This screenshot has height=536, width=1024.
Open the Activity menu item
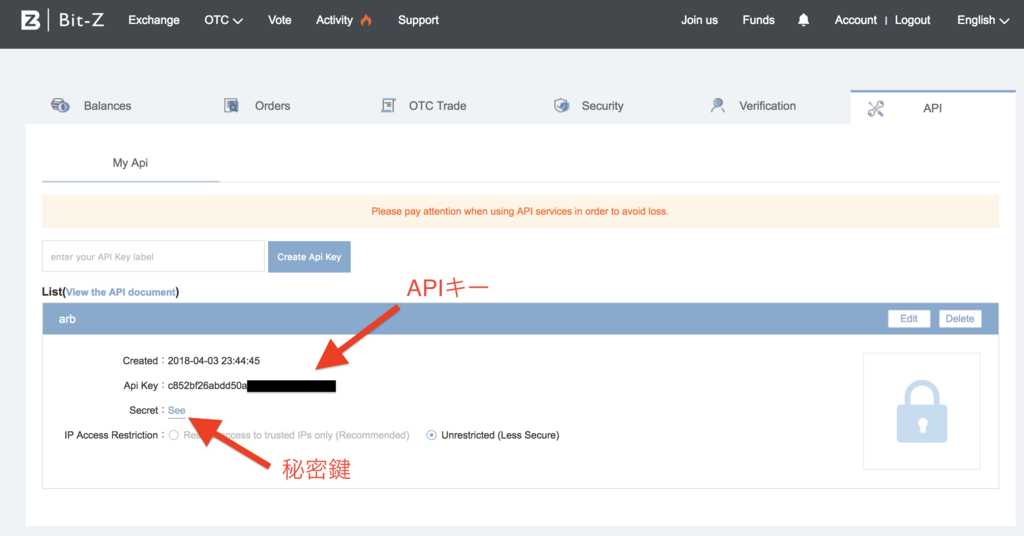point(334,20)
